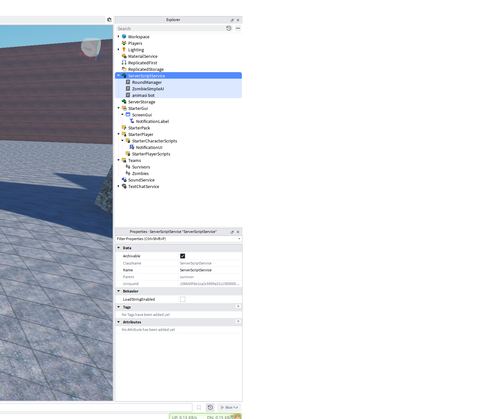This screenshot has width=500, height=419.
Task: Click the ServerScriptService cloud icon
Action: point(124,76)
